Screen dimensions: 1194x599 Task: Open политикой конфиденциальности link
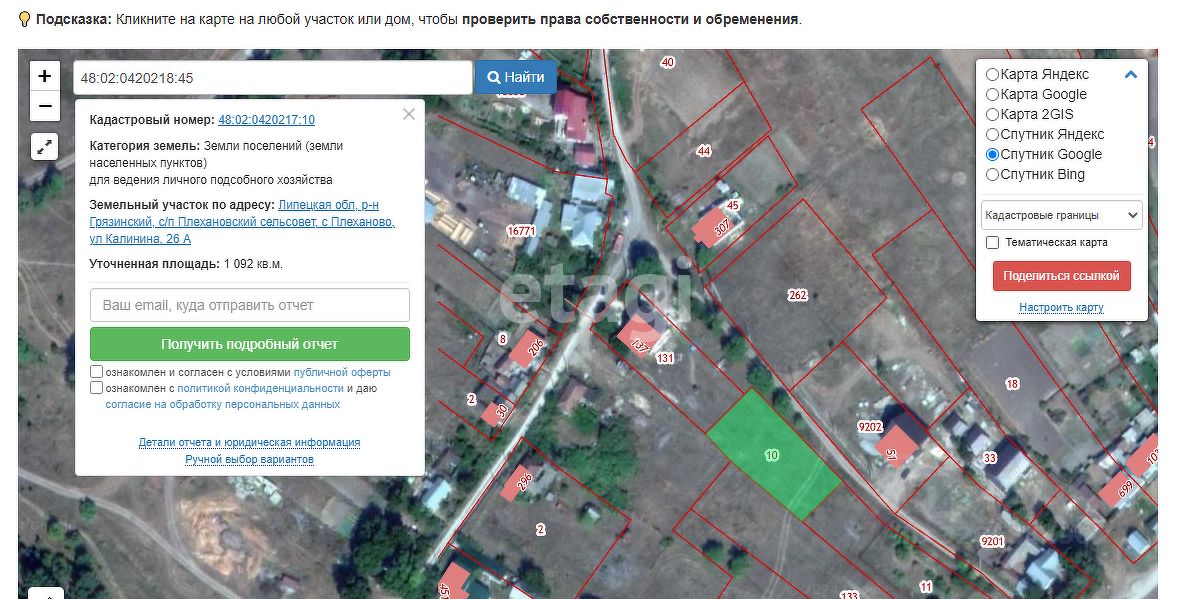(260, 389)
